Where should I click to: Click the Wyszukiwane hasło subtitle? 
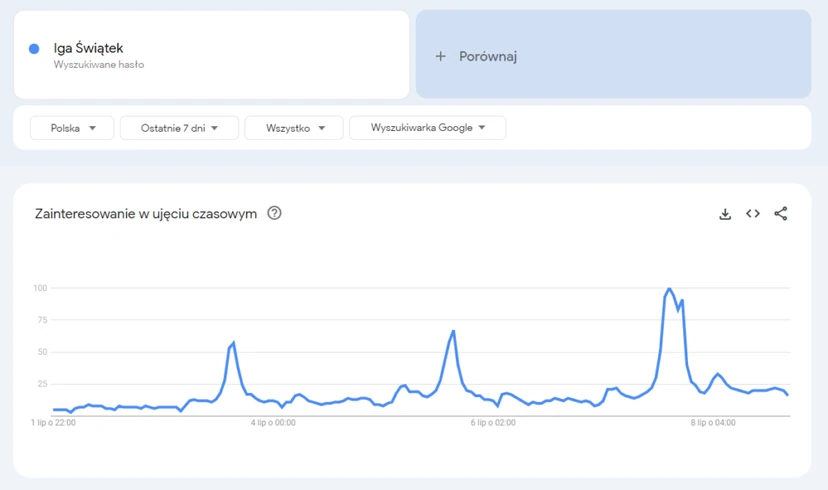(99, 64)
